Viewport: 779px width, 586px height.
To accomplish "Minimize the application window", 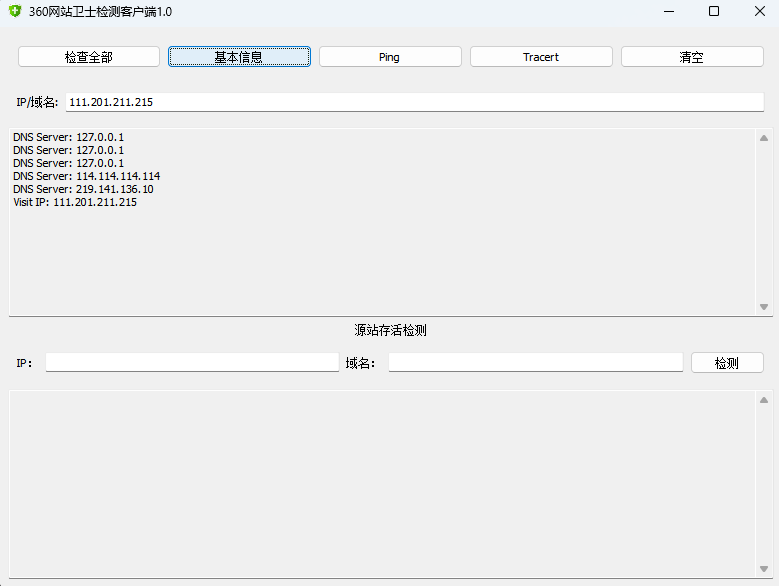I will coord(668,11).
